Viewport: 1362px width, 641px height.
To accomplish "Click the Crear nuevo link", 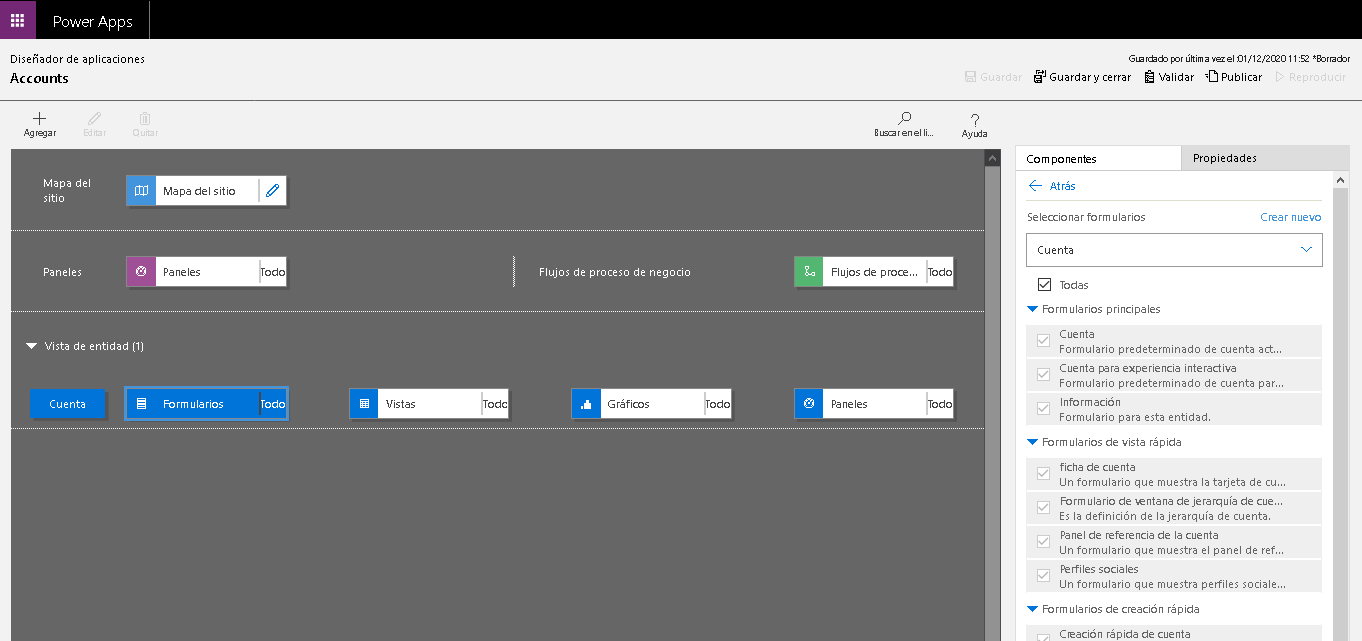I will 1290,217.
